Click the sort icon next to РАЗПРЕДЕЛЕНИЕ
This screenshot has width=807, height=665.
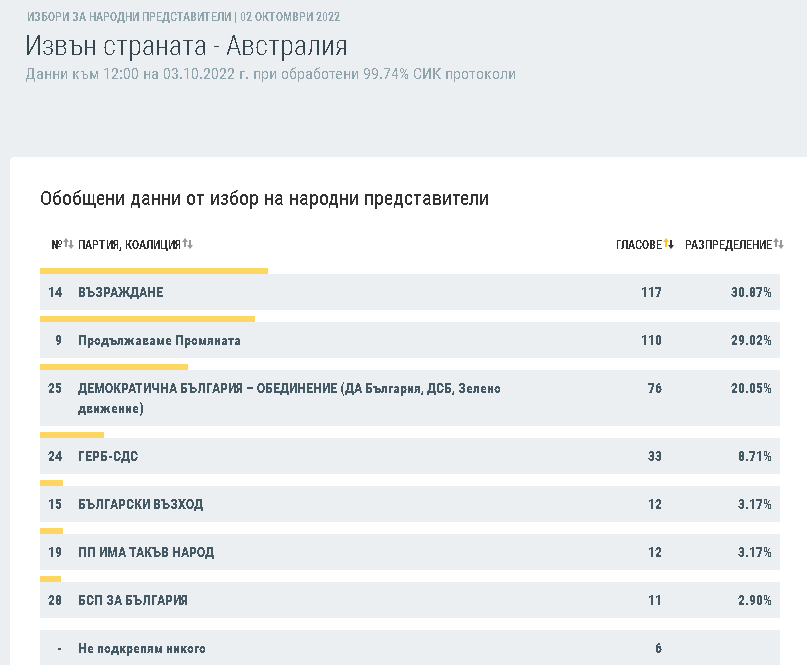[779, 245]
